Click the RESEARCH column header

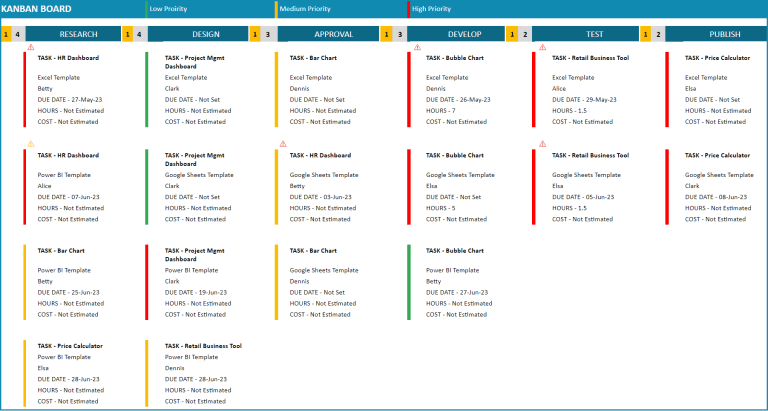79,34
